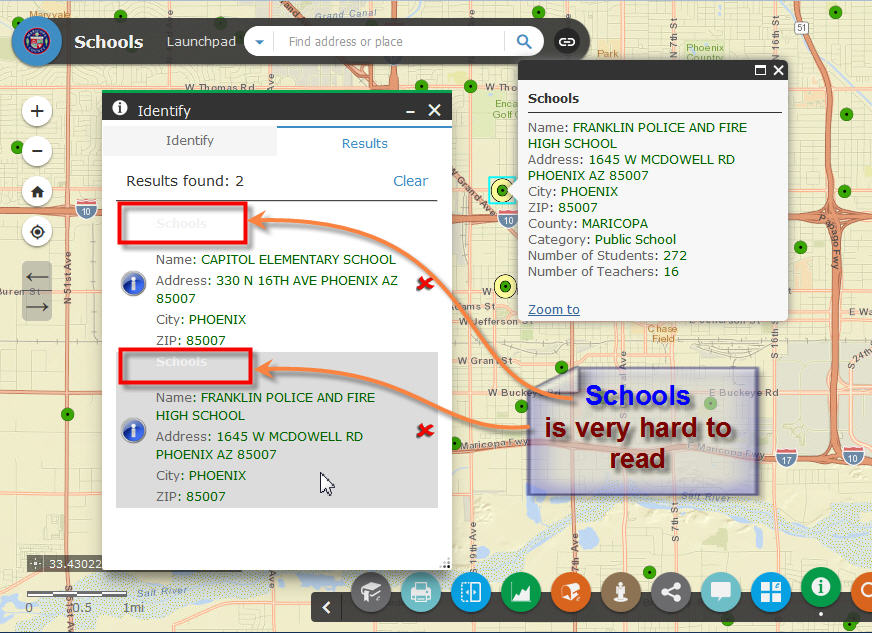Close the Schools popup window
The height and width of the screenshot is (633, 872).
coord(779,70)
